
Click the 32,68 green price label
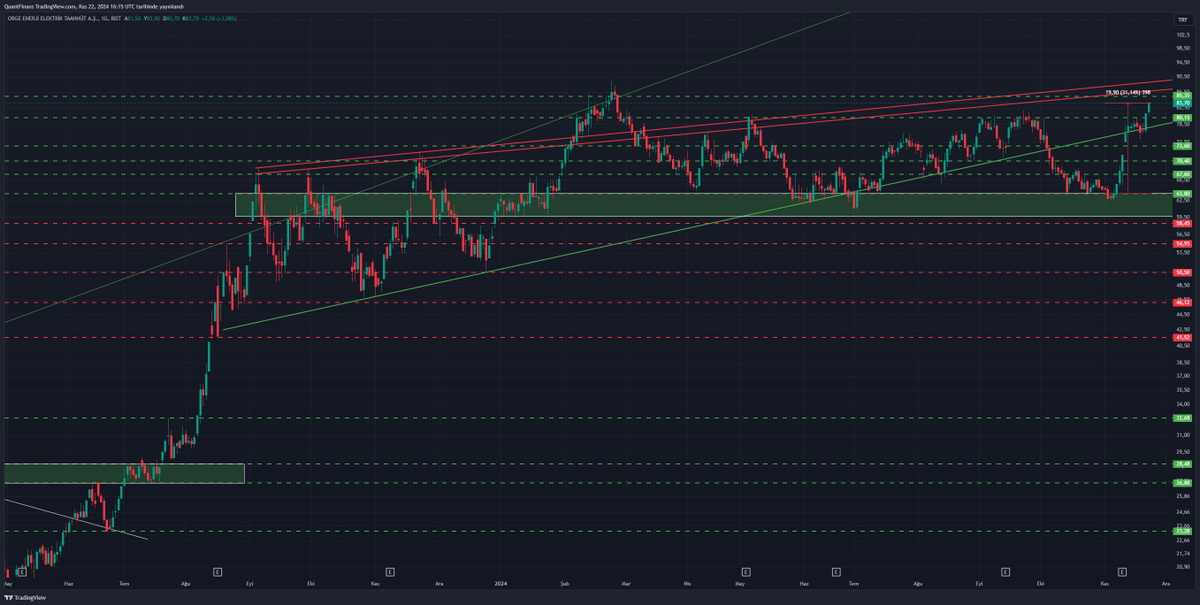1183,418
